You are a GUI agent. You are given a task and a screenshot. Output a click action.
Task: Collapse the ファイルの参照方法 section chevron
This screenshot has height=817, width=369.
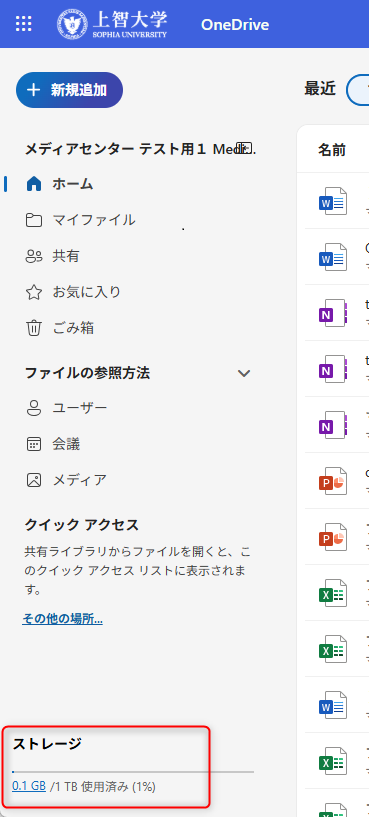(x=244, y=373)
